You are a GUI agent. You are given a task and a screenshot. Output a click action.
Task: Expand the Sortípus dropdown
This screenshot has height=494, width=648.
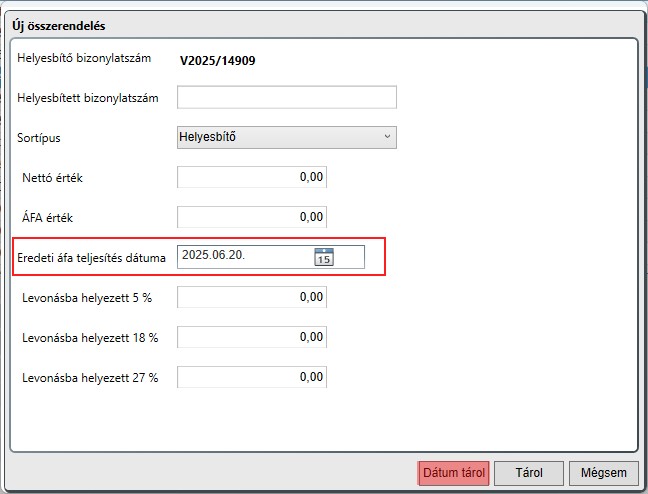(287, 137)
